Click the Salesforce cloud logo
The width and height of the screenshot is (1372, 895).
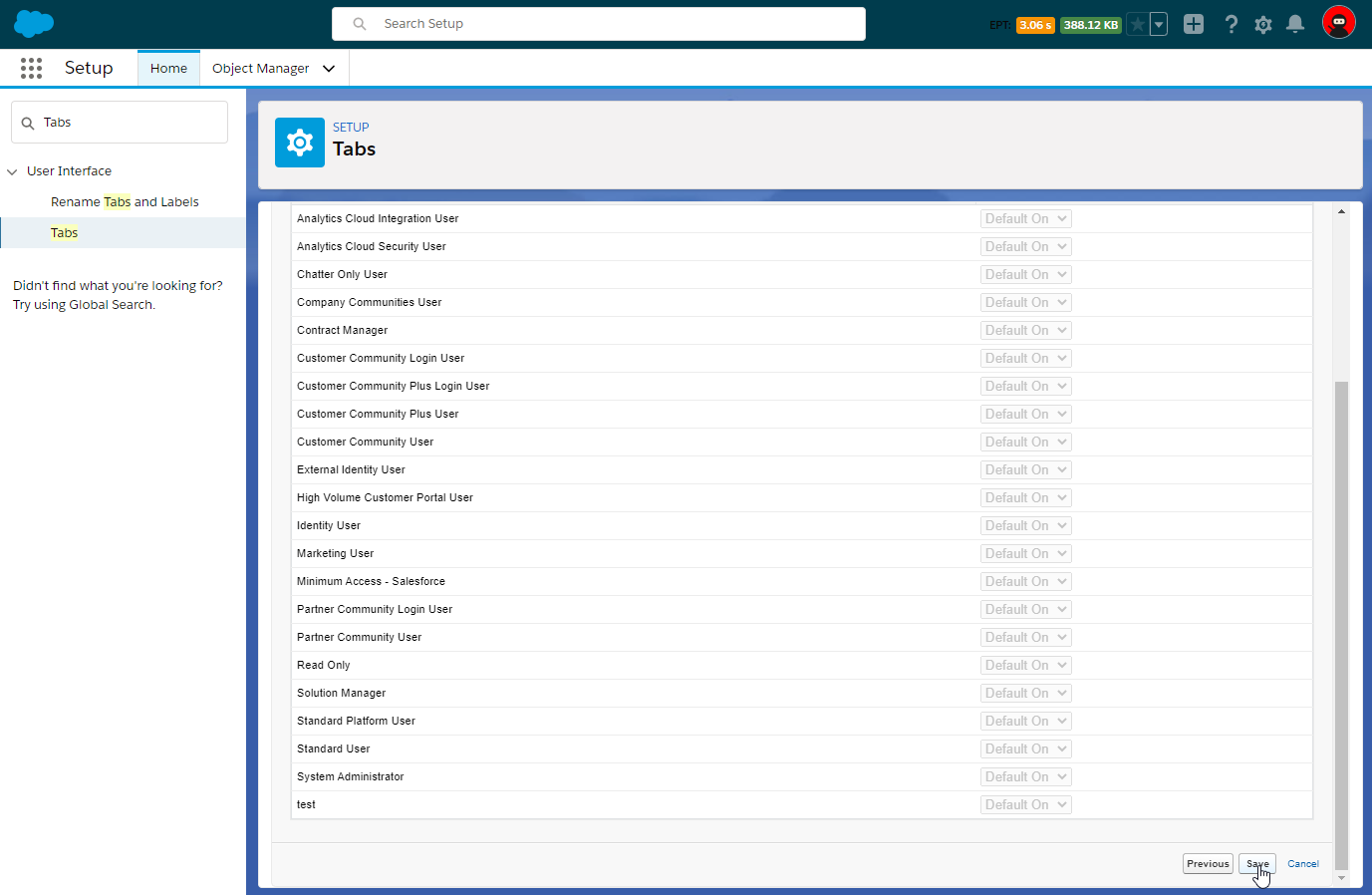[x=34, y=24]
